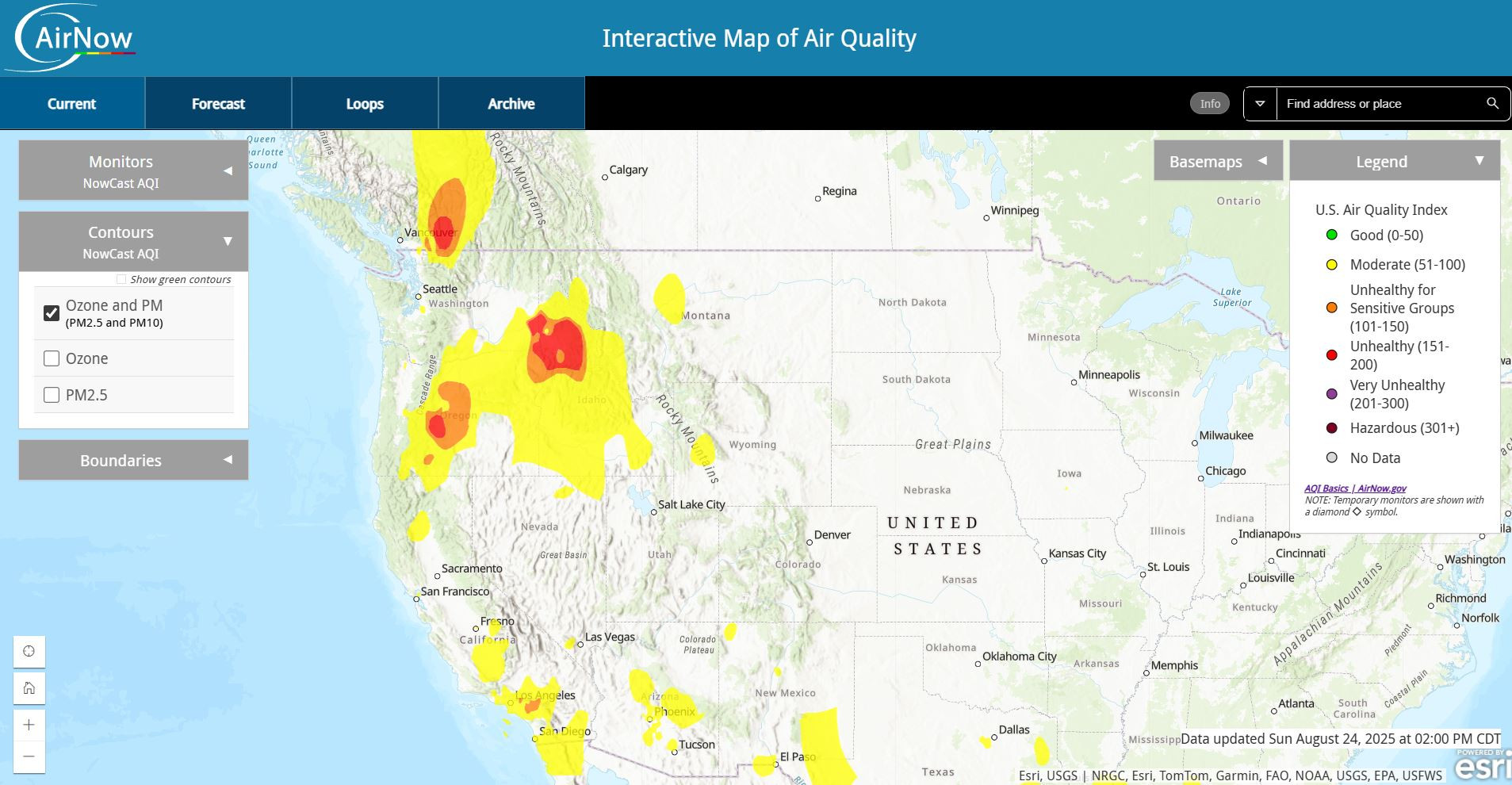Click the St. Louis city label

(x=1168, y=567)
